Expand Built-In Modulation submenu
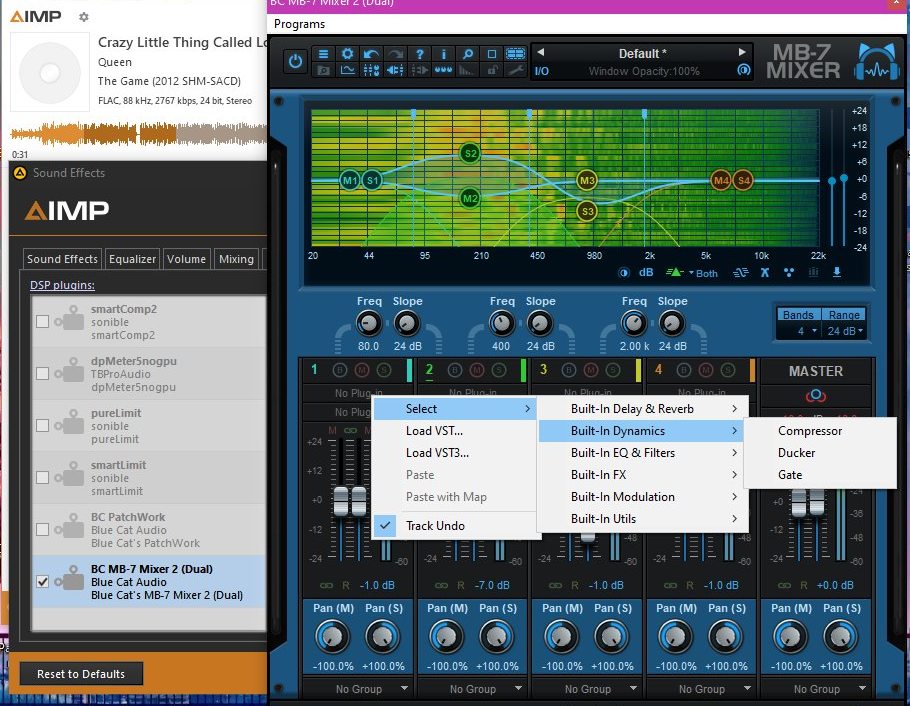 643,497
